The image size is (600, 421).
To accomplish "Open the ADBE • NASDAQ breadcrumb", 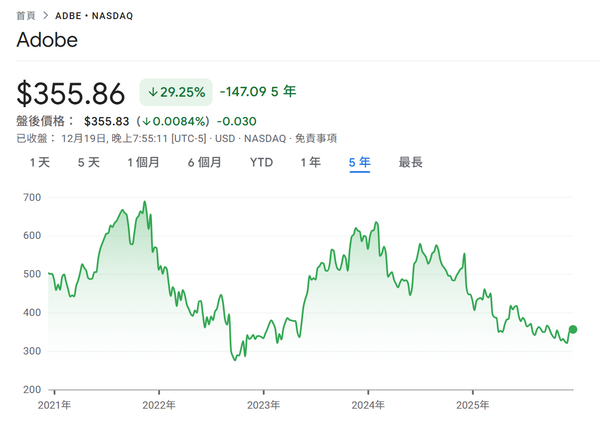I will 94,16.
